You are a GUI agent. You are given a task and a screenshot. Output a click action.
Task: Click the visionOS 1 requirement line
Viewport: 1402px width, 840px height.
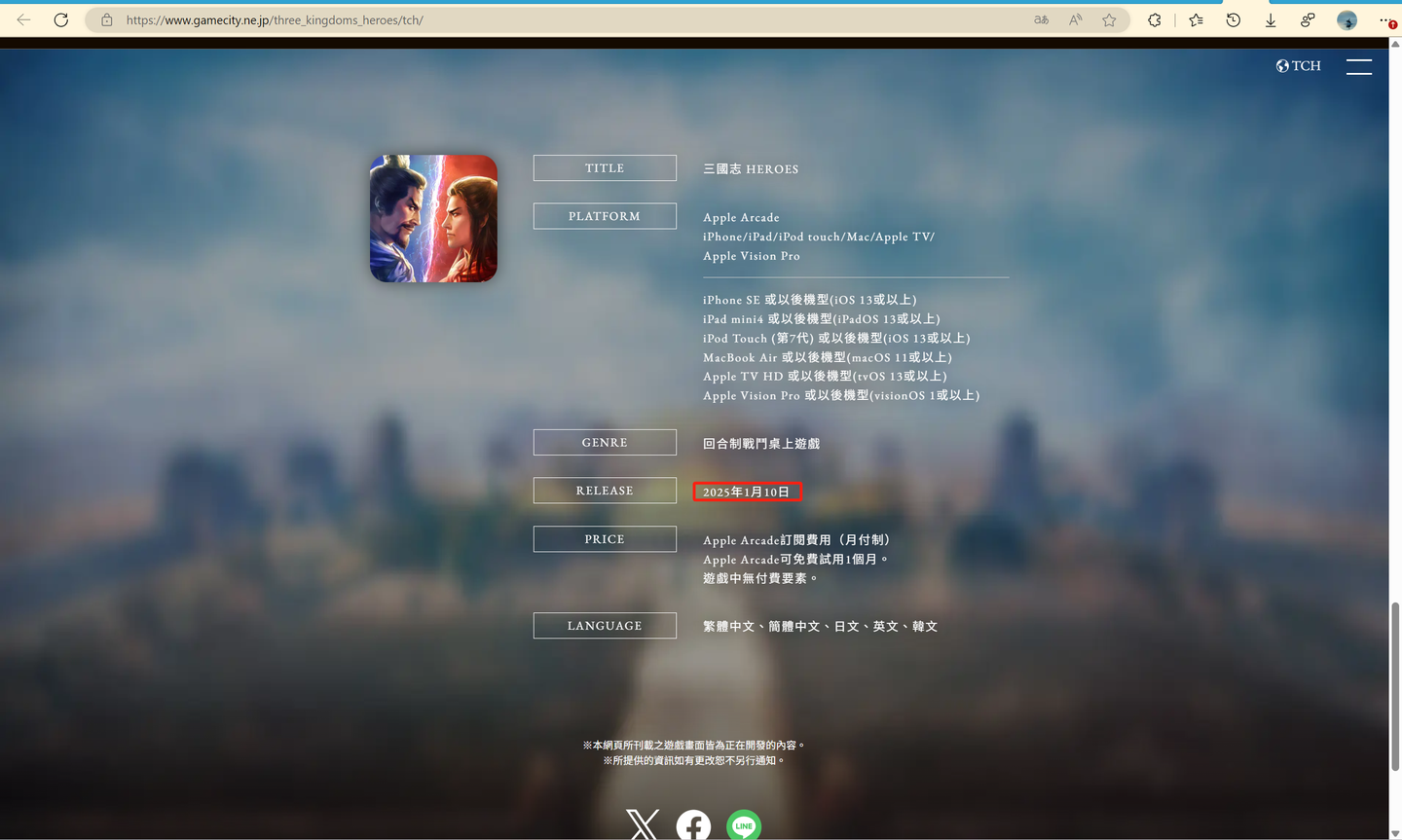(x=841, y=395)
